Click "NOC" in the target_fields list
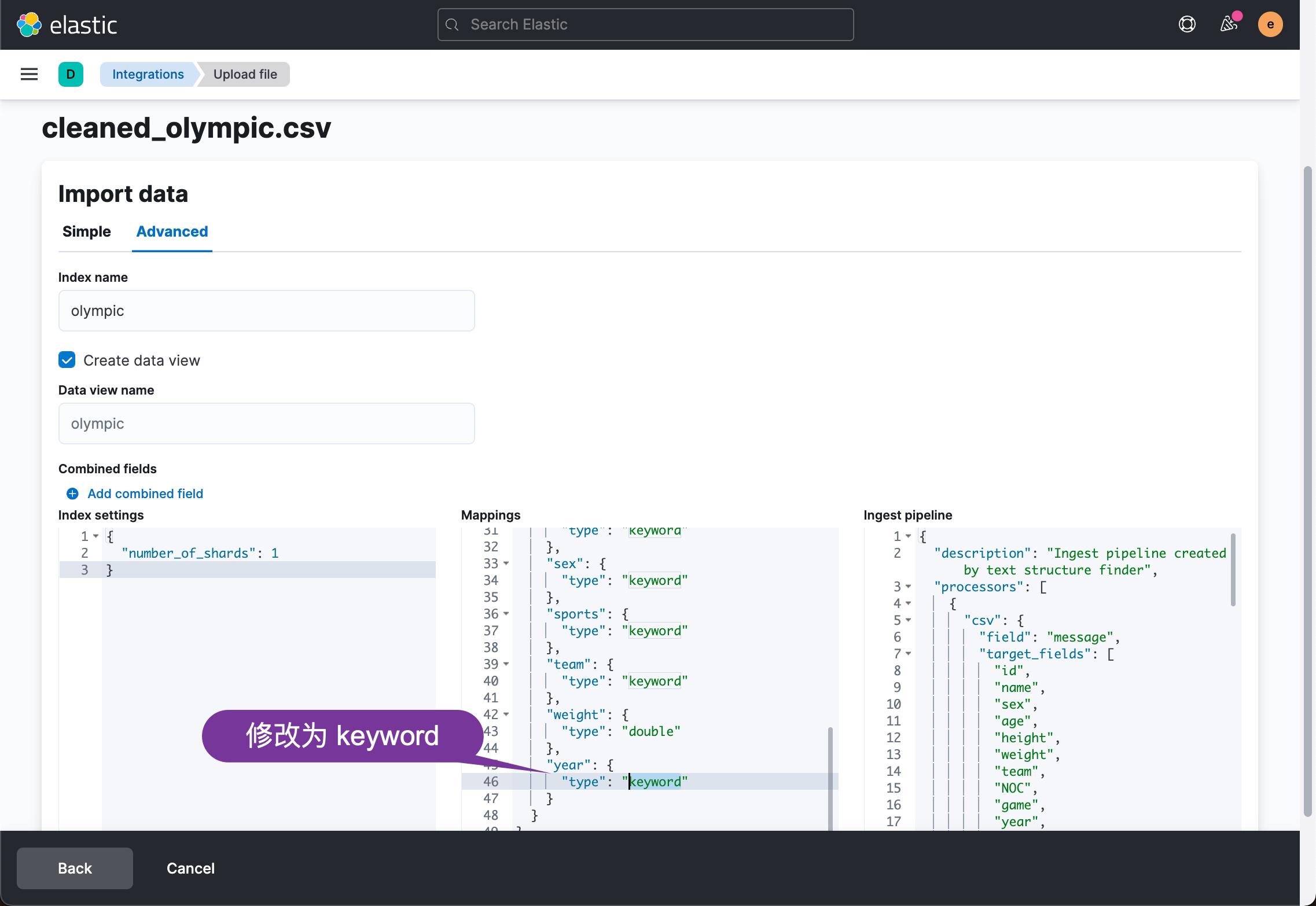This screenshot has width=1316, height=906. tap(1013, 788)
